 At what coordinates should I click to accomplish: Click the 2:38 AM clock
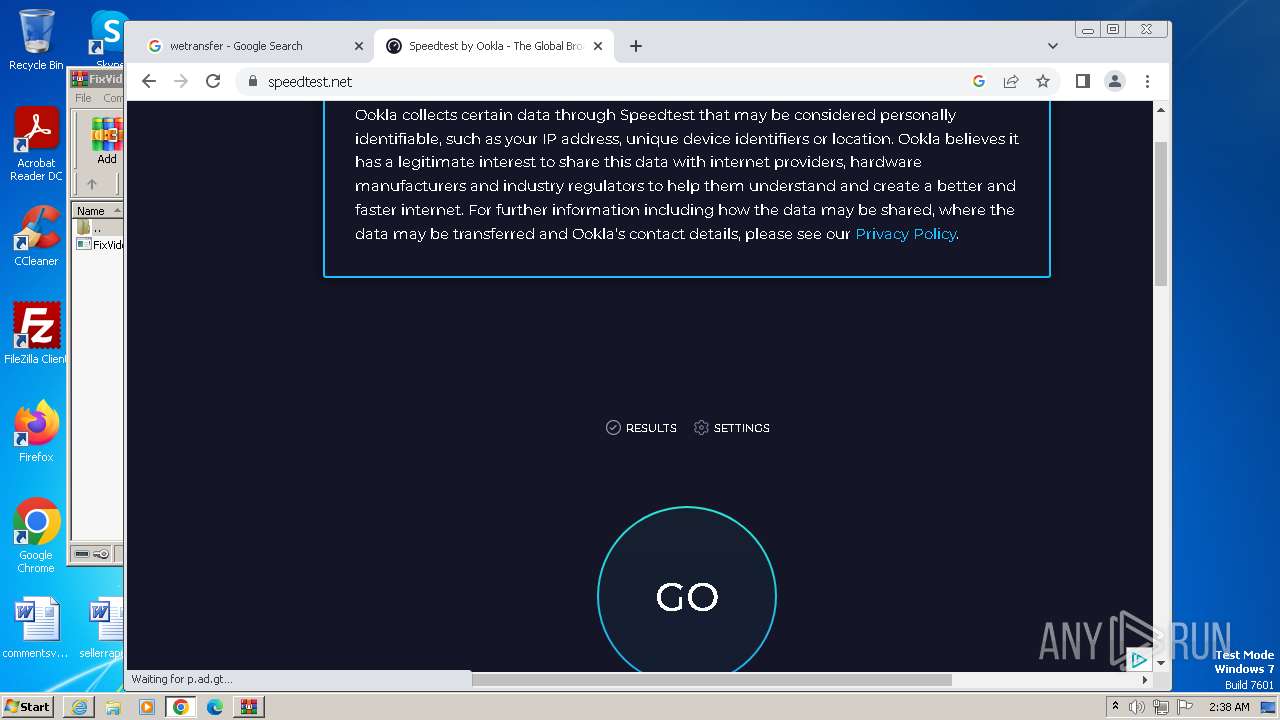(1229, 707)
